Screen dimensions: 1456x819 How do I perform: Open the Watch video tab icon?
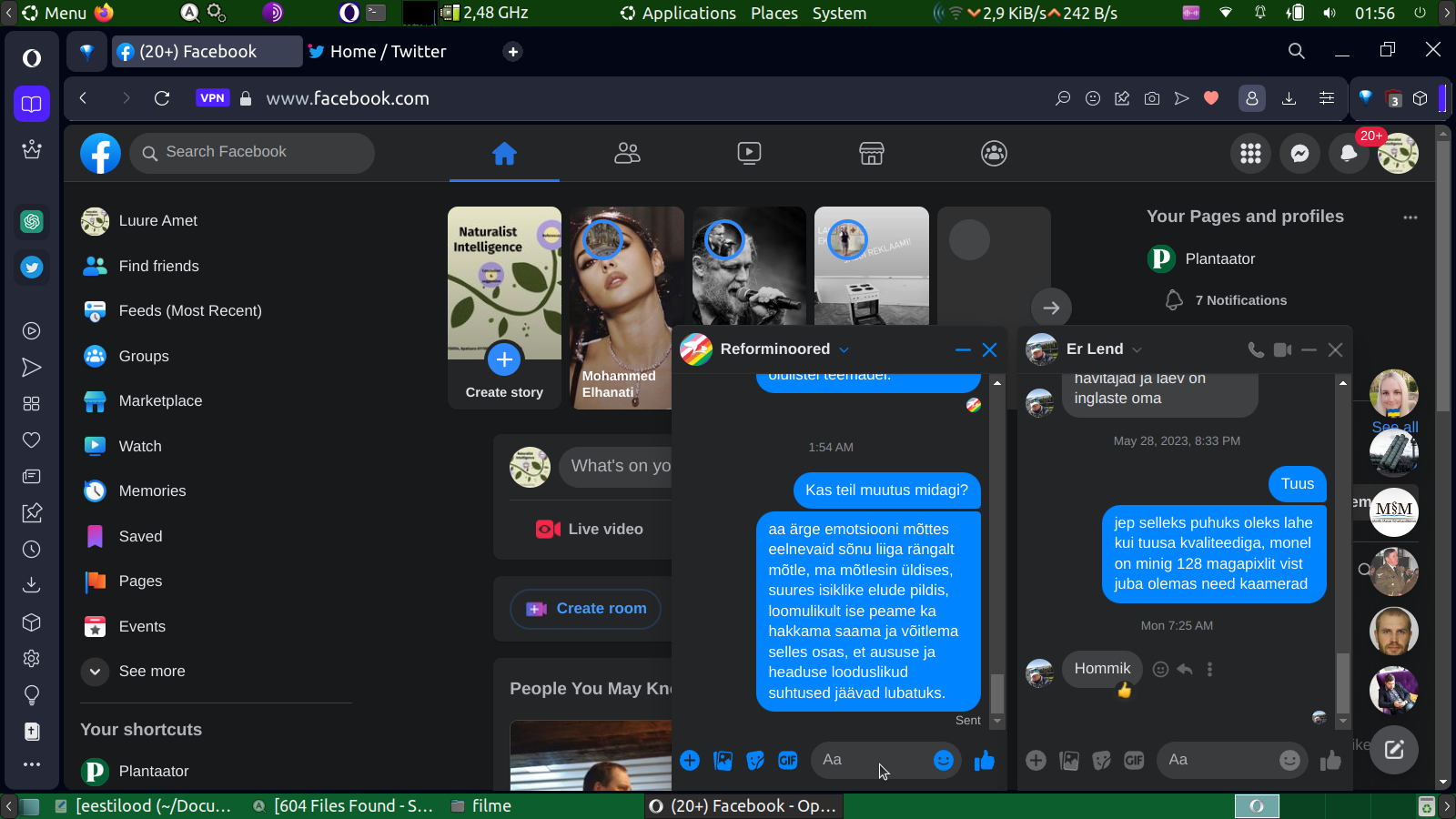(x=749, y=154)
